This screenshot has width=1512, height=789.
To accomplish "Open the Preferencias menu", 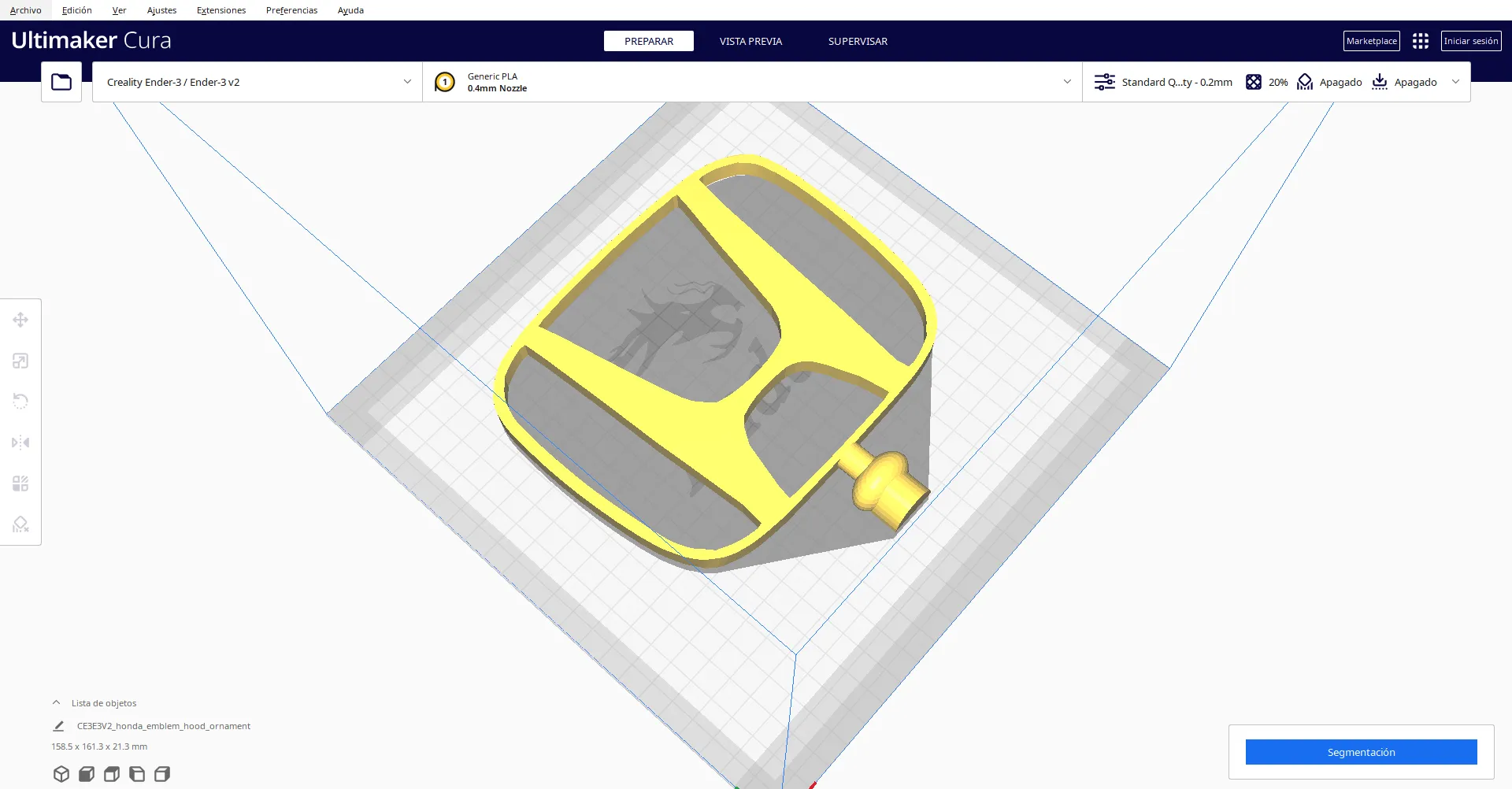I will (292, 10).
